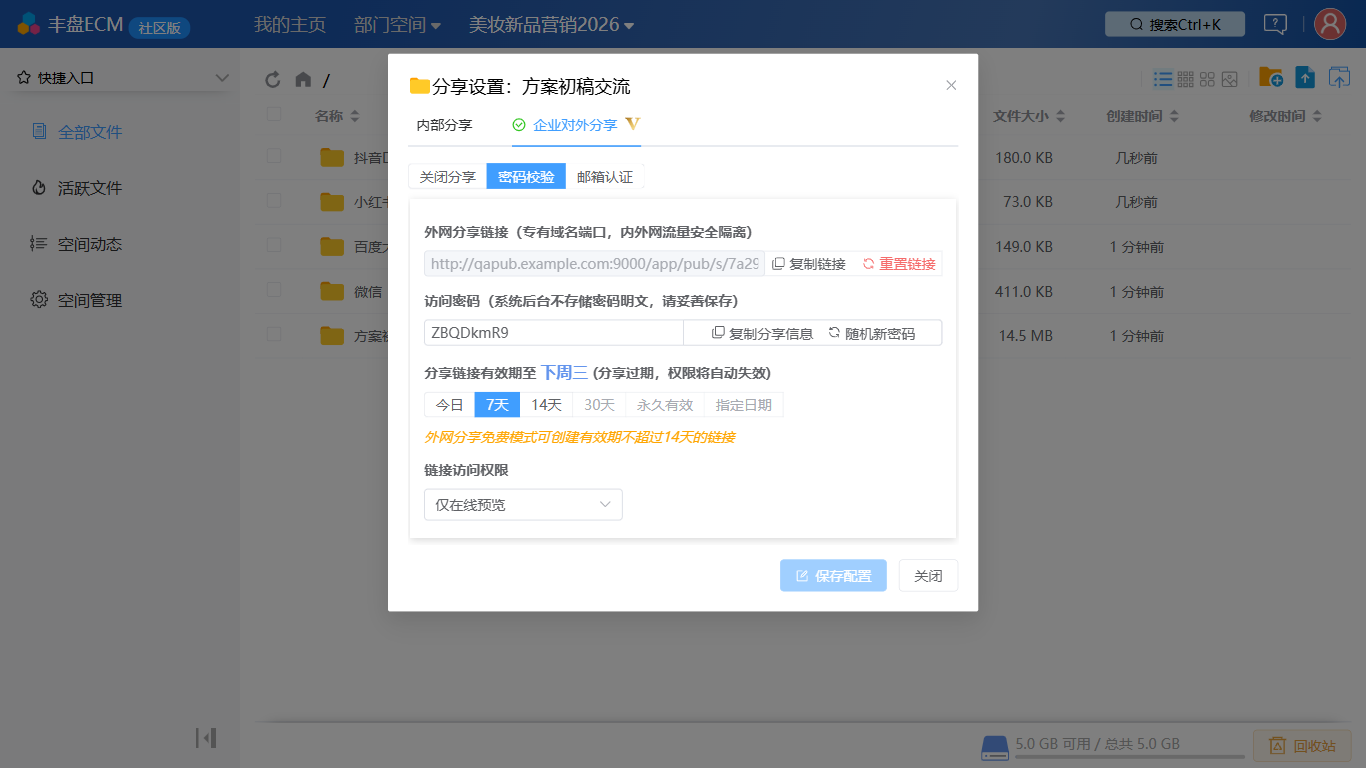1366x768 pixels.
Task: Select the 7天 validity option
Action: tap(497, 405)
